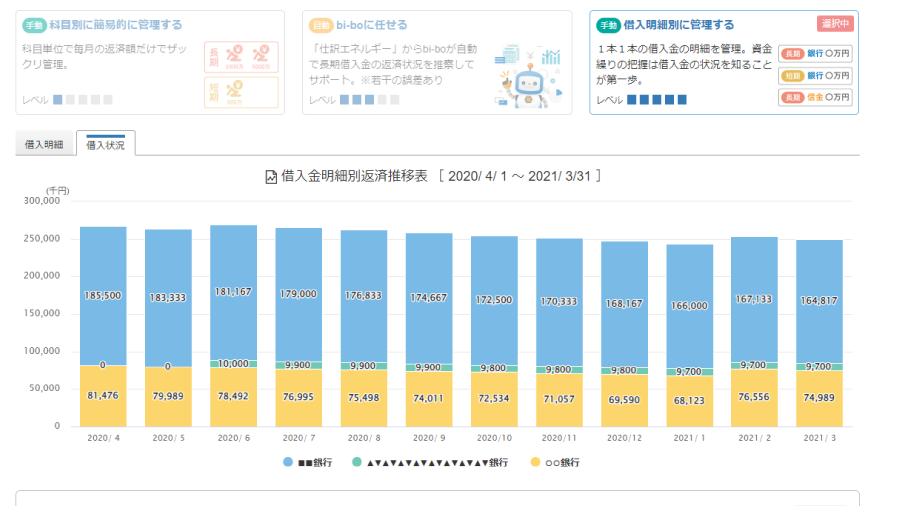Click the 78,492 yellow bar value
This screenshot has width=900, height=506.
click(x=233, y=396)
